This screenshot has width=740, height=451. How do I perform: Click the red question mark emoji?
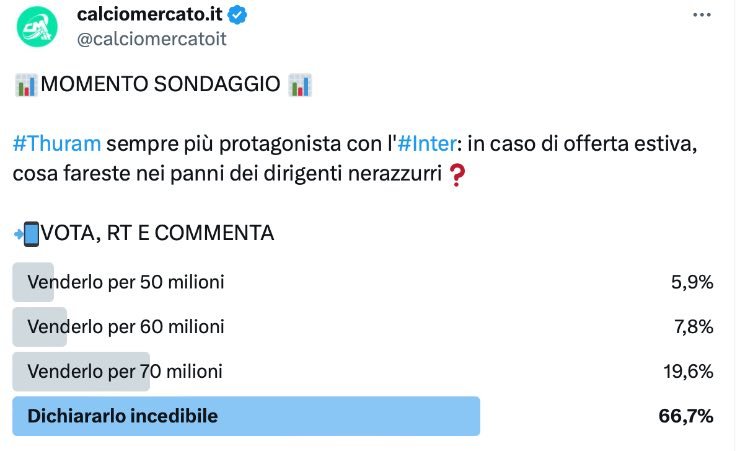457,175
